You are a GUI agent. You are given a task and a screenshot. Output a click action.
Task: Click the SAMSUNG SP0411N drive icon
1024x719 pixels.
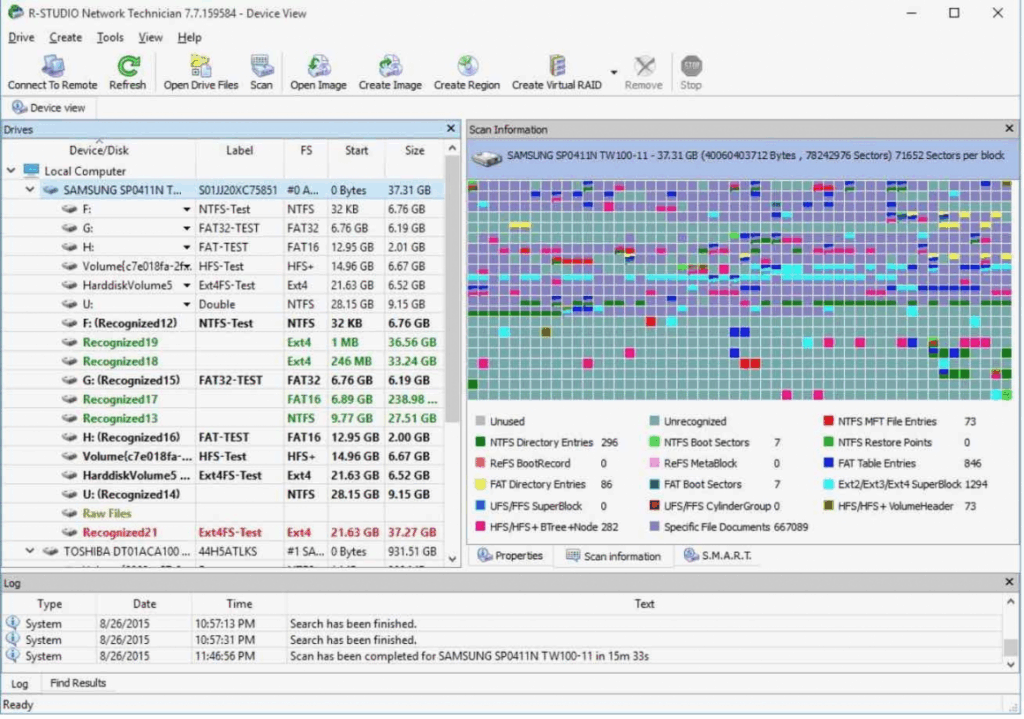pos(50,190)
